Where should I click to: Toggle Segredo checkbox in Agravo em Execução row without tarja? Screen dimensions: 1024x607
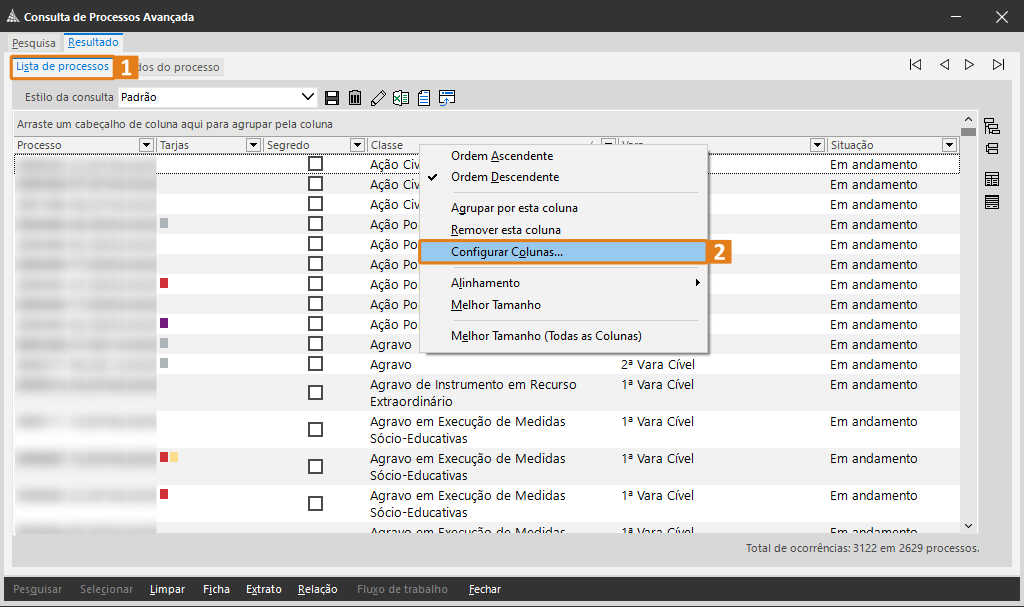tap(315, 429)
